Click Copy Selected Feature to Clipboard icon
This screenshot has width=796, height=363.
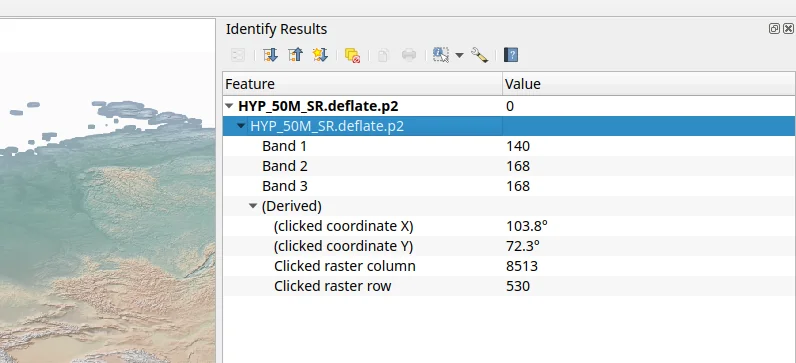(383, 55)
